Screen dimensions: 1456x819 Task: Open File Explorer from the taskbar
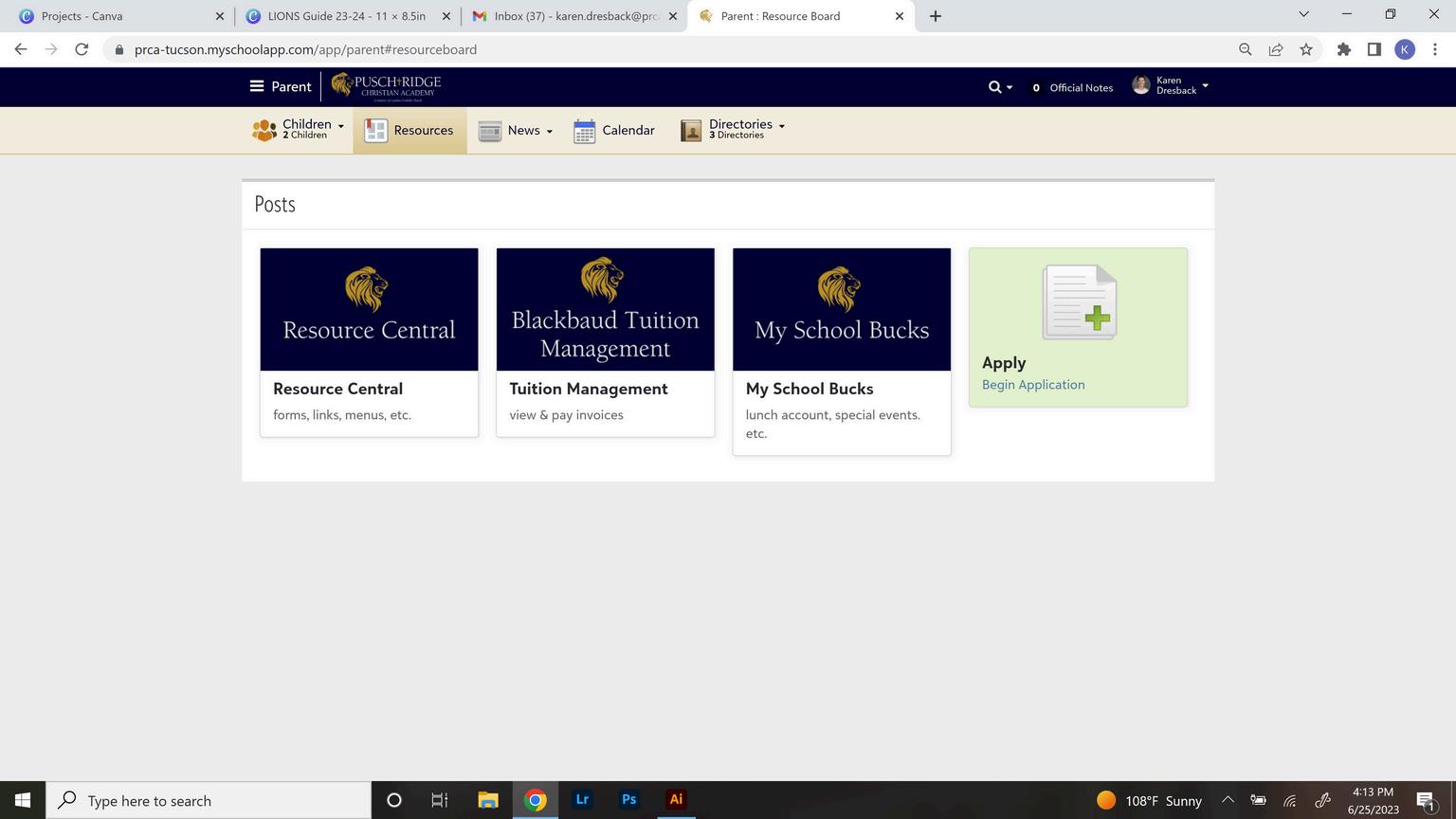point(488,800)
